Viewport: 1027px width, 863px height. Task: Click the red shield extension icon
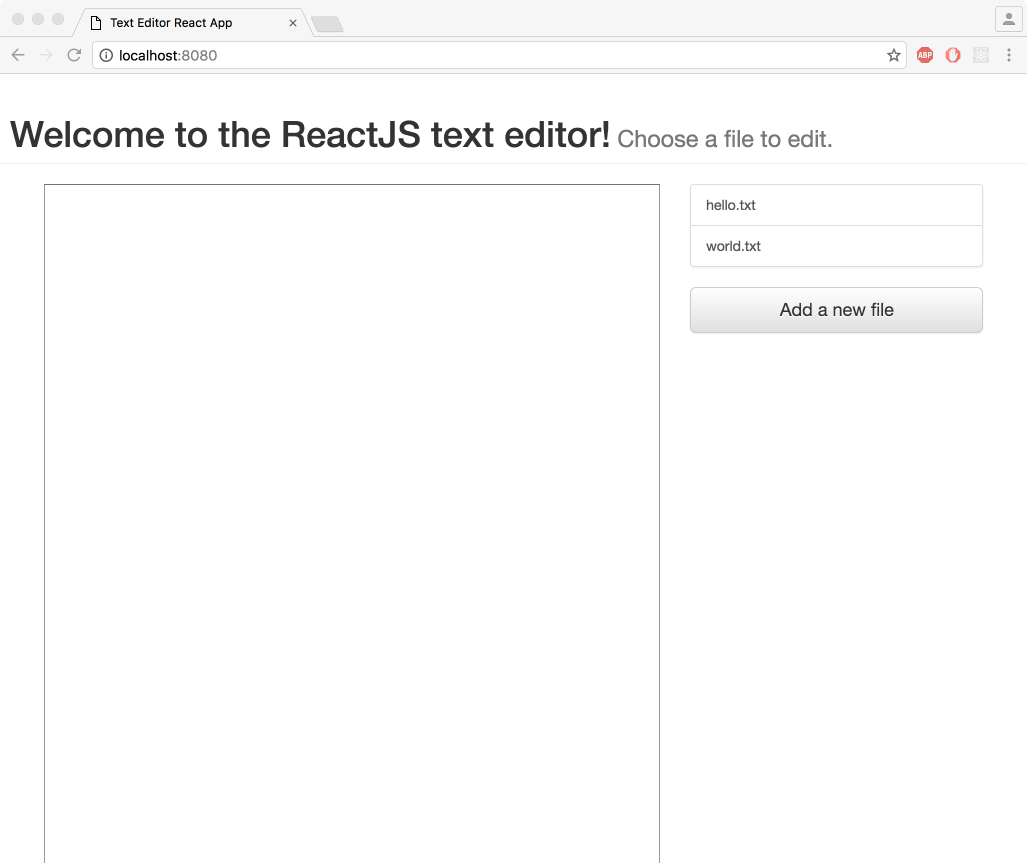click(x=953, y=56)
